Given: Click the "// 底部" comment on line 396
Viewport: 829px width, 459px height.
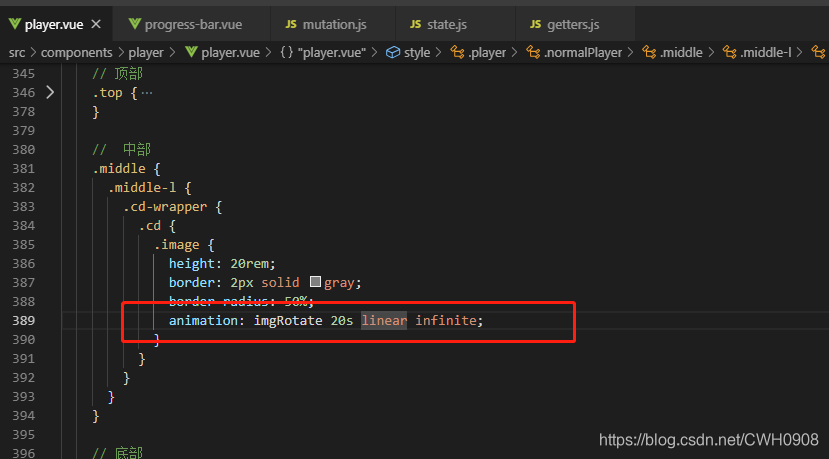Looking at the screenshot, I should (117, 453).
